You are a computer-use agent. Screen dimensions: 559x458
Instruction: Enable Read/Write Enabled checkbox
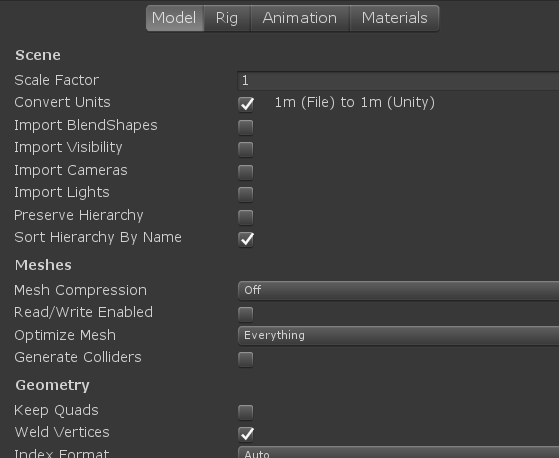tap(246, 314)
